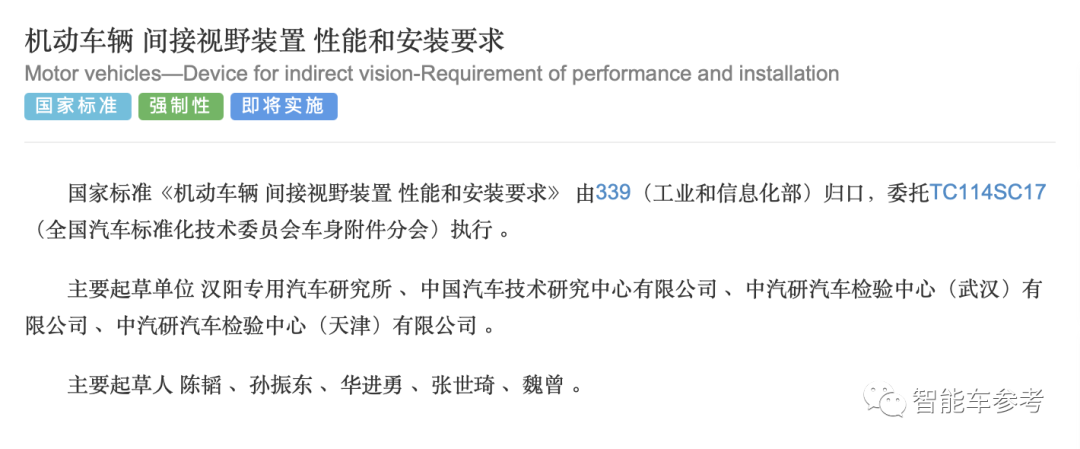
Task: Open the 339 department link
Action: 613,192
